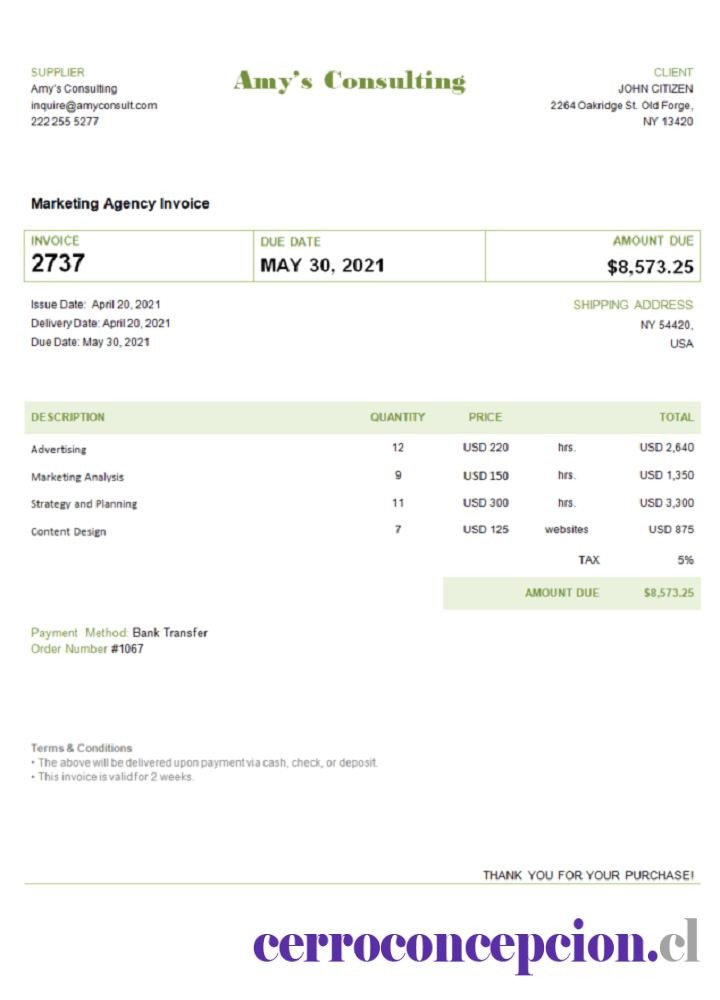The height and width of the screenshot is (1000, 720).
Task: Click the Amy's Consulting green logo title
Action: pyautogui.click(x=349, y=82)
